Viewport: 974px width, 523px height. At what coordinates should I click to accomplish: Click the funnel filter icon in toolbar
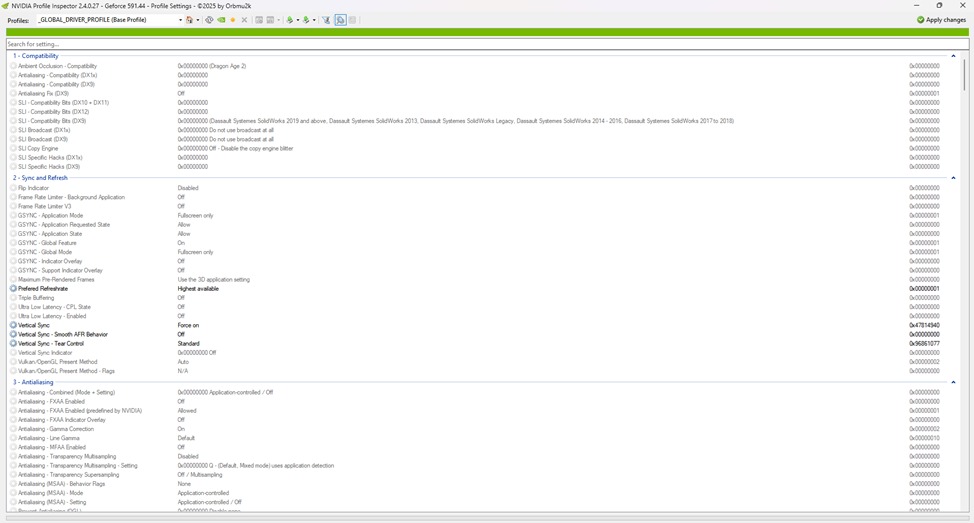pyautogui.click(x=326, y=20)
